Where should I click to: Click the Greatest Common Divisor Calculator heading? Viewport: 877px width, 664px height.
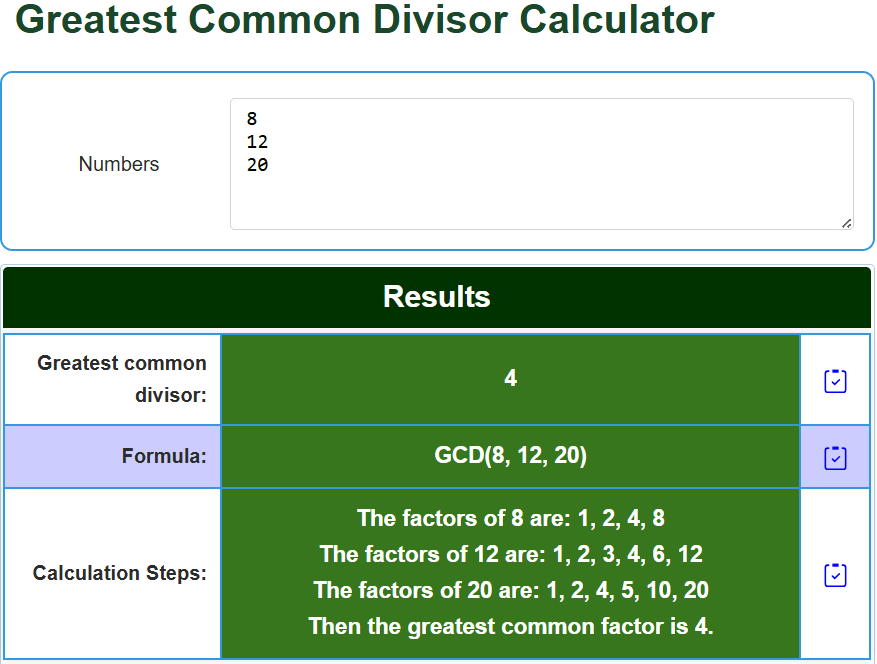click(x=365, y=19)
